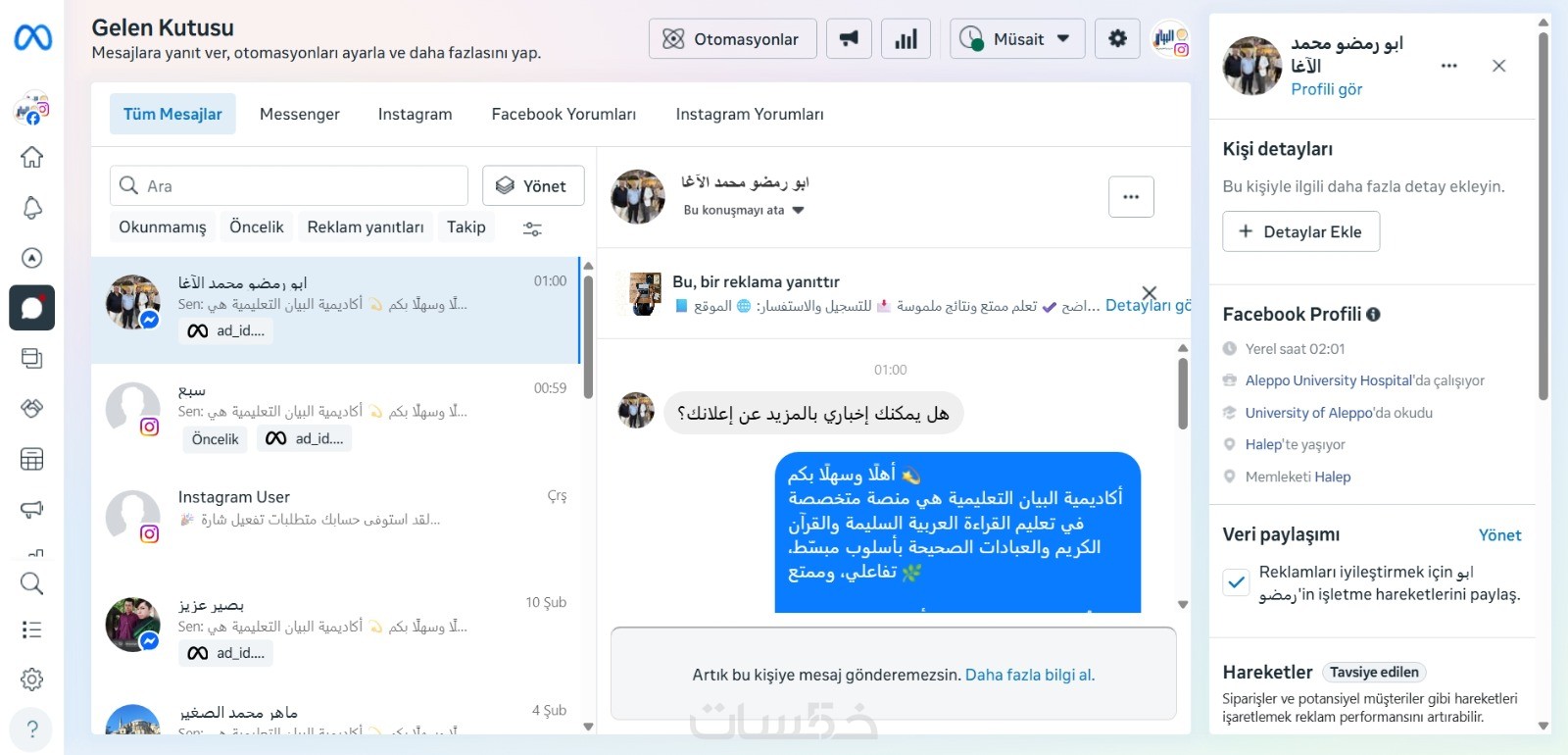Open the Instagram User conversation
1568x755 pixels.
tap(335, 525)
